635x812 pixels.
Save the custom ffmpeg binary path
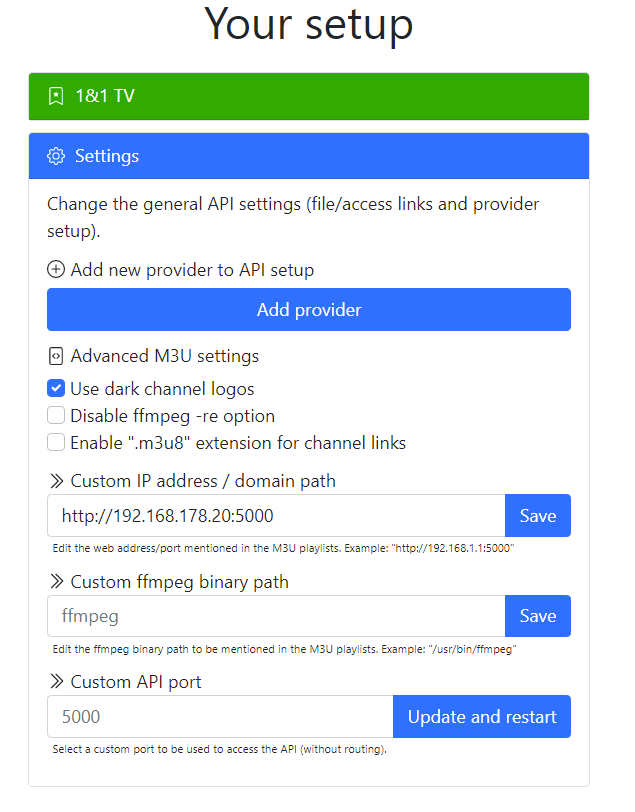[x=538, y=616]
